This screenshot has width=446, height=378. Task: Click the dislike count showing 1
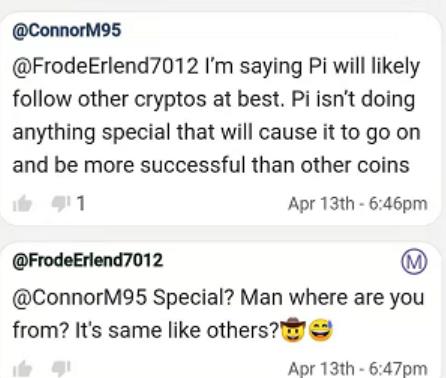pyautogui.click(x=81, y=203)
